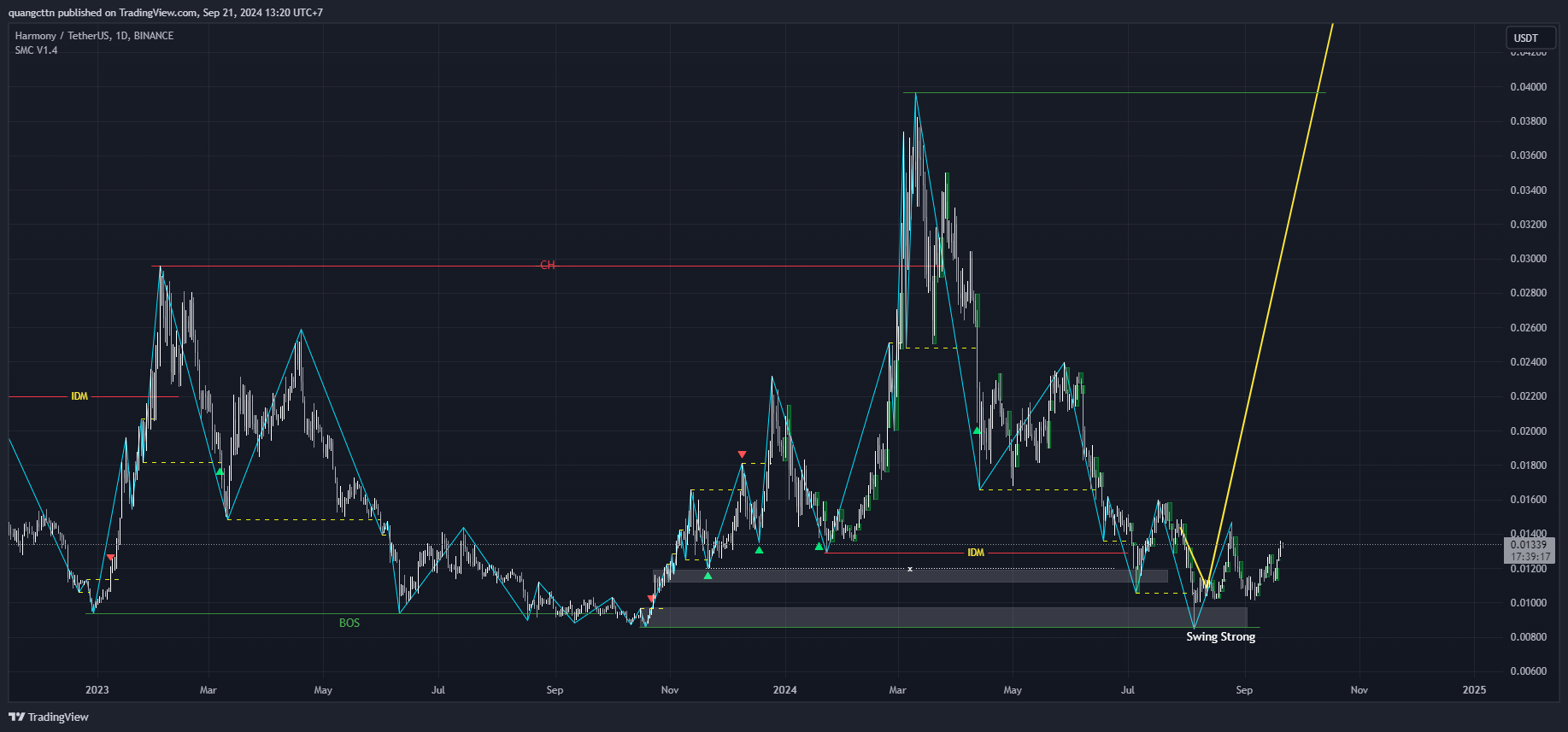This screenshot has width=1568, height=732.
Task: Click the 0.02600 price axis label
Action: pyautogui.click(x=1528, y=328)
